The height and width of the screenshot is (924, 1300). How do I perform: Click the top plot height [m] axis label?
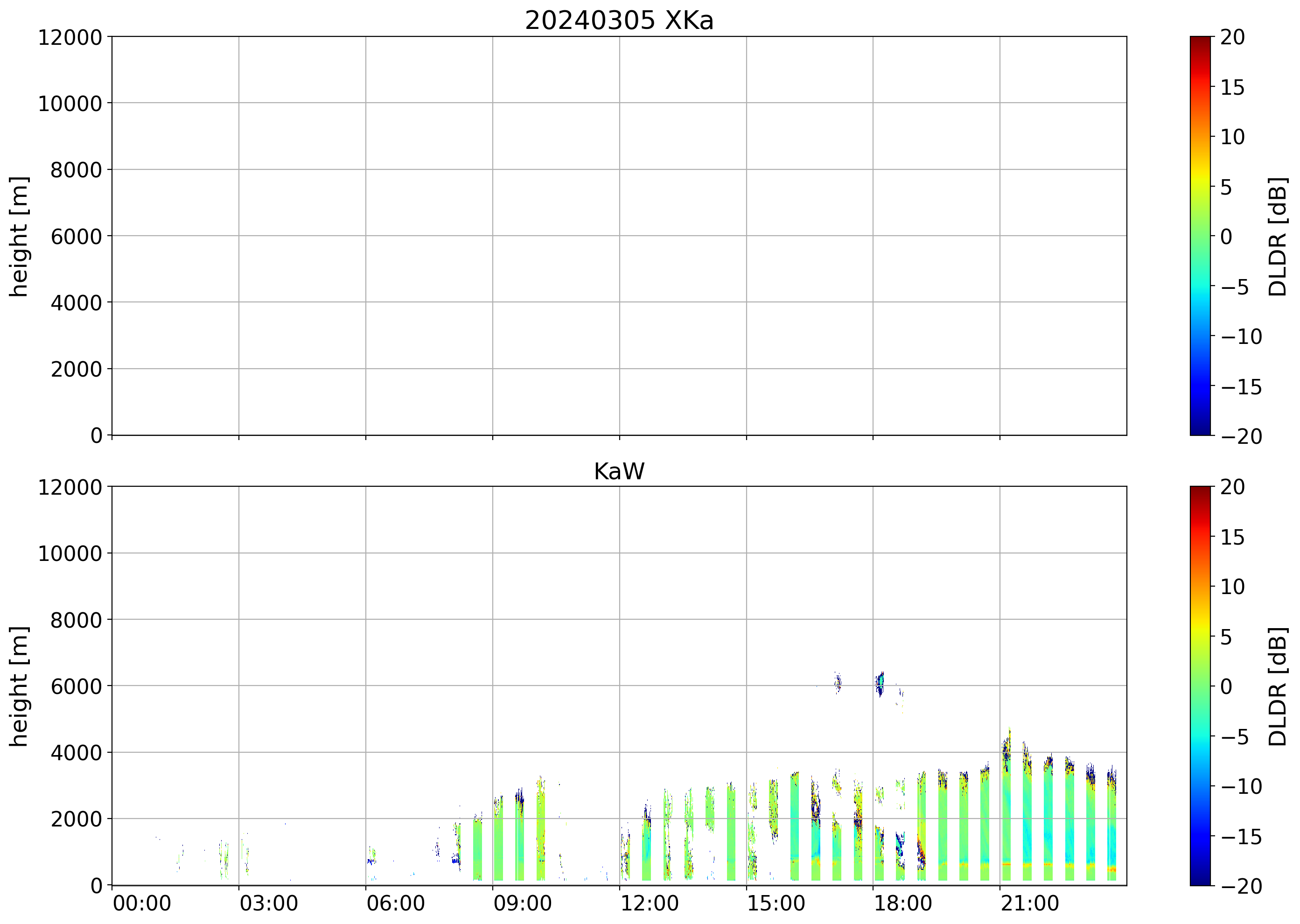(18, 236)
